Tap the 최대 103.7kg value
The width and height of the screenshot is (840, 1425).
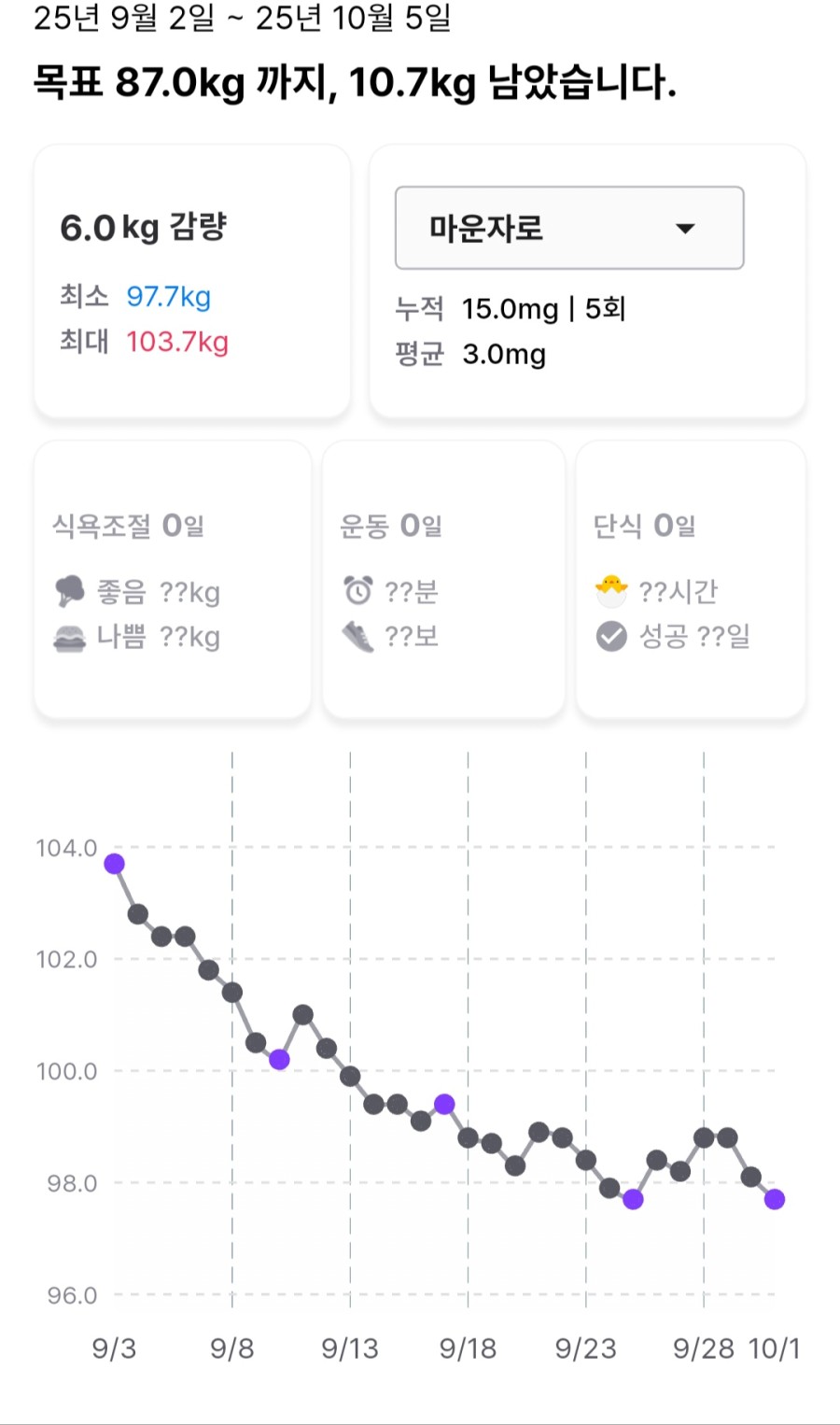coord(177,342)
